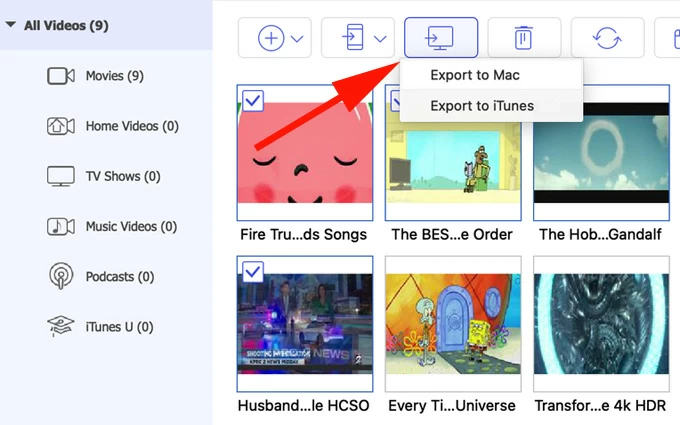This screenshot has height=425, width=680.
Task: Uncheck the Fire Tru...ds Songs video checkbox
Action: click(x=253, y=101)
